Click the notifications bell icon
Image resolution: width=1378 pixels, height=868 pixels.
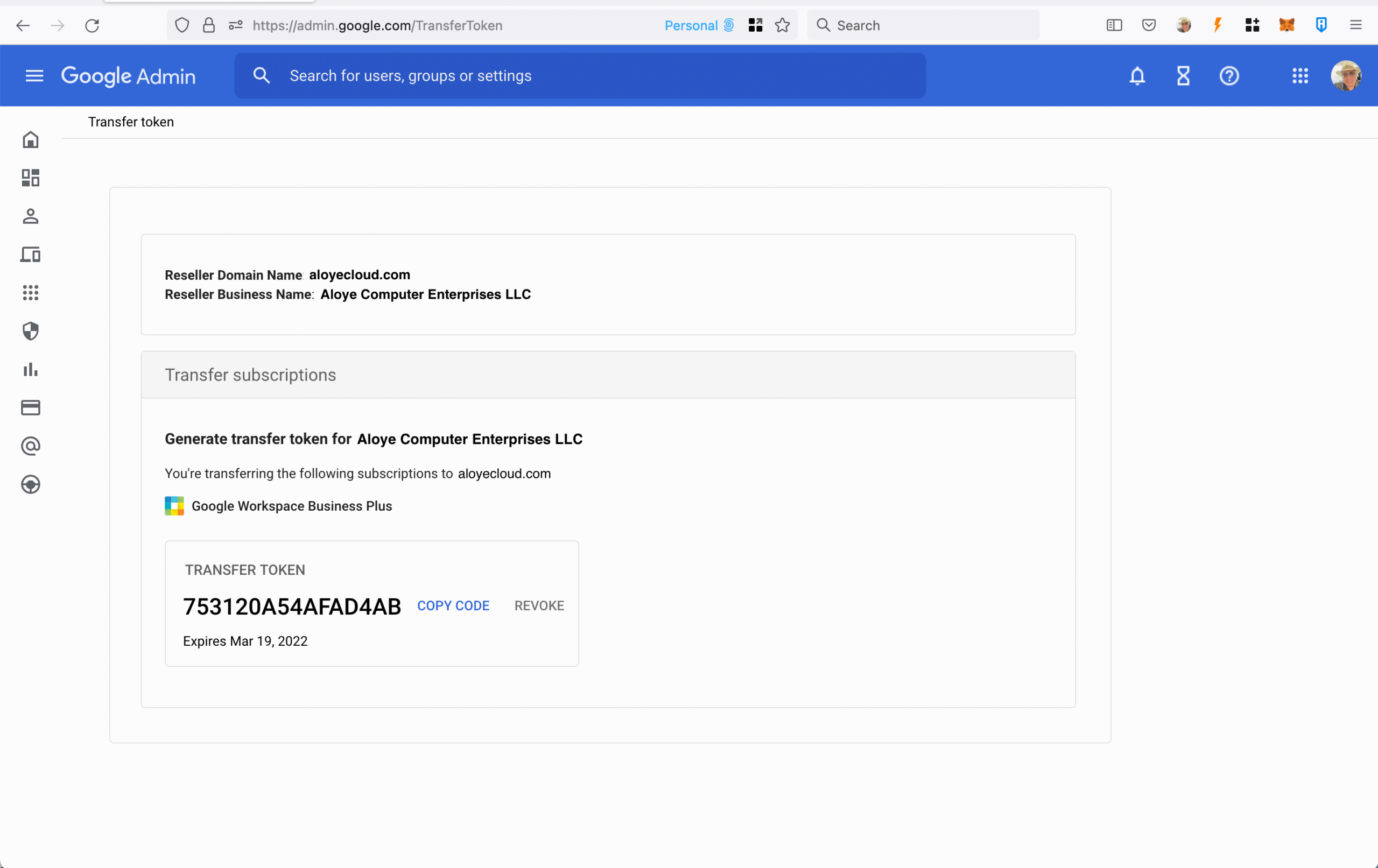[1137, 75]
